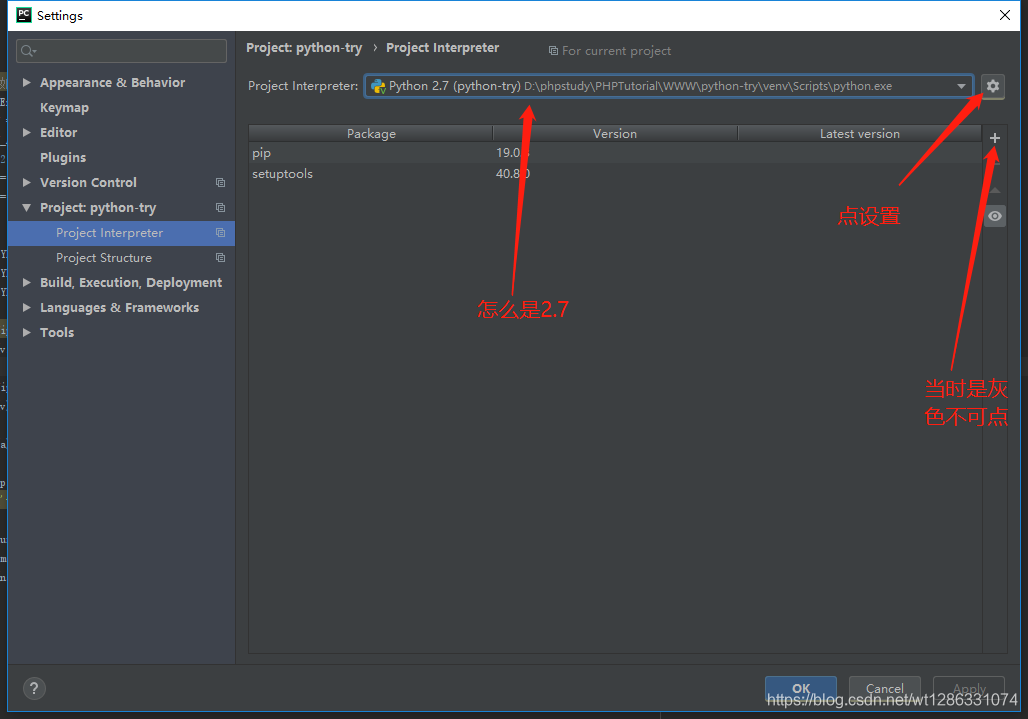Click Cancel button
1028x719 pixels.
[x=884, y=689]
